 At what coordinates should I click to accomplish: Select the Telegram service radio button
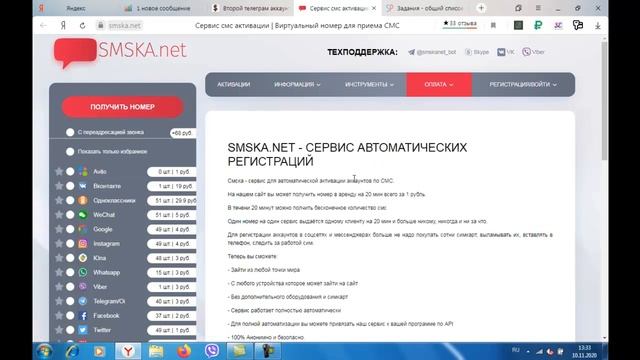pos(70,301)
